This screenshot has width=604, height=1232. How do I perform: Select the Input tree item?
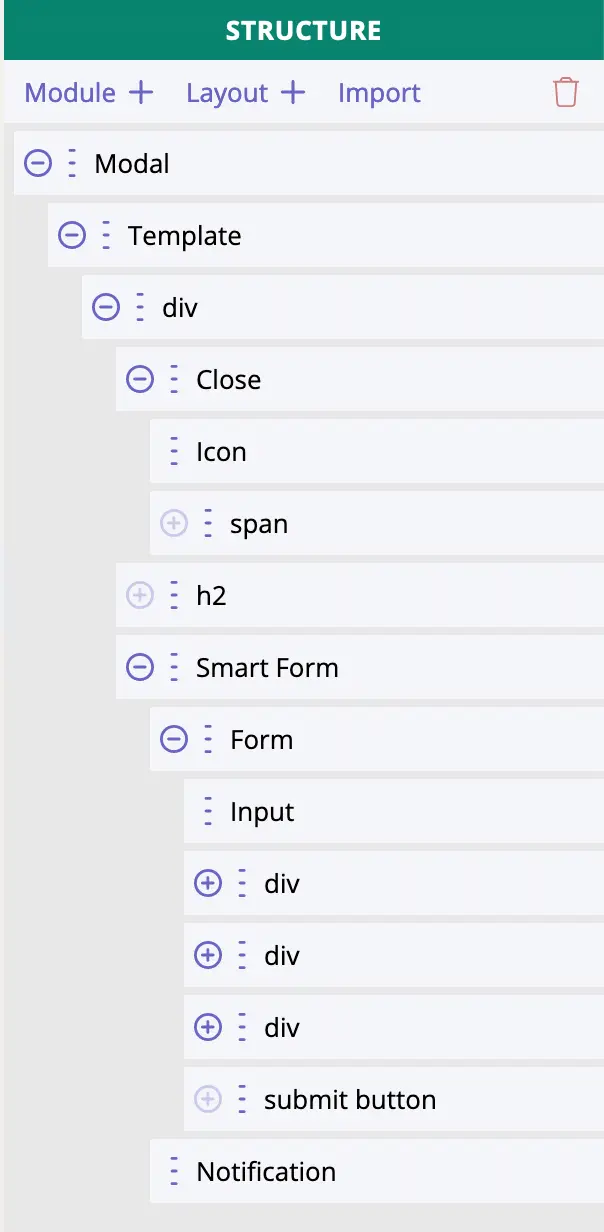262,811
